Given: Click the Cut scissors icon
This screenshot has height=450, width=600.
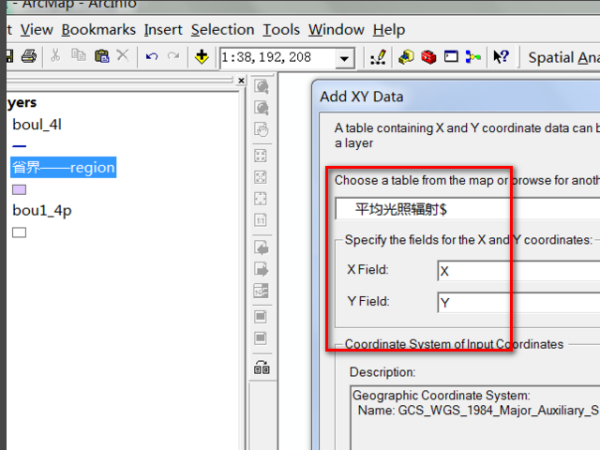Looking at the screenshot, I should (x=55, y=56).
